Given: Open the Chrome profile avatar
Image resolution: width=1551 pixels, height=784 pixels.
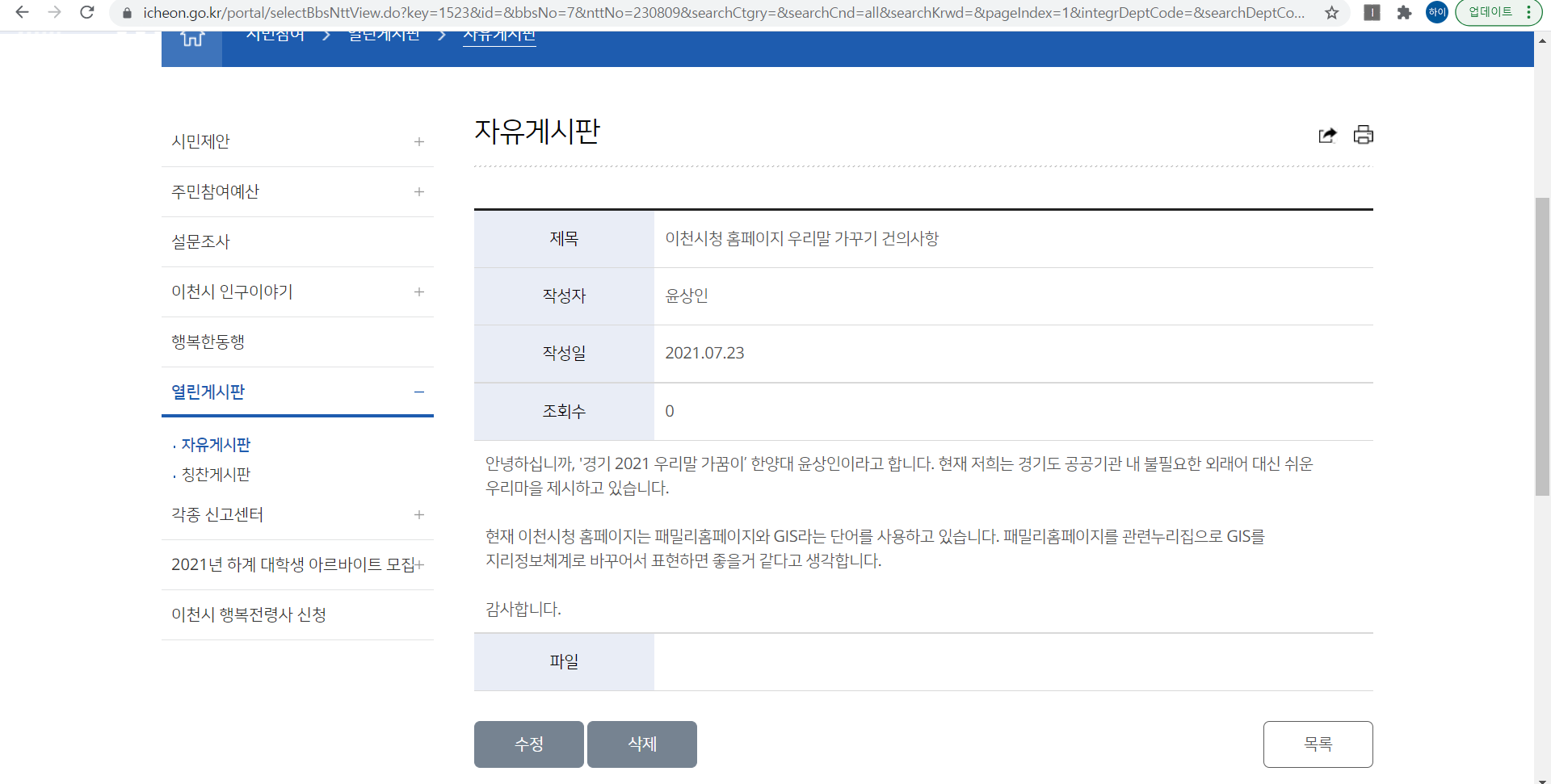Looking at the screenshot, I should click(1437, 13).
